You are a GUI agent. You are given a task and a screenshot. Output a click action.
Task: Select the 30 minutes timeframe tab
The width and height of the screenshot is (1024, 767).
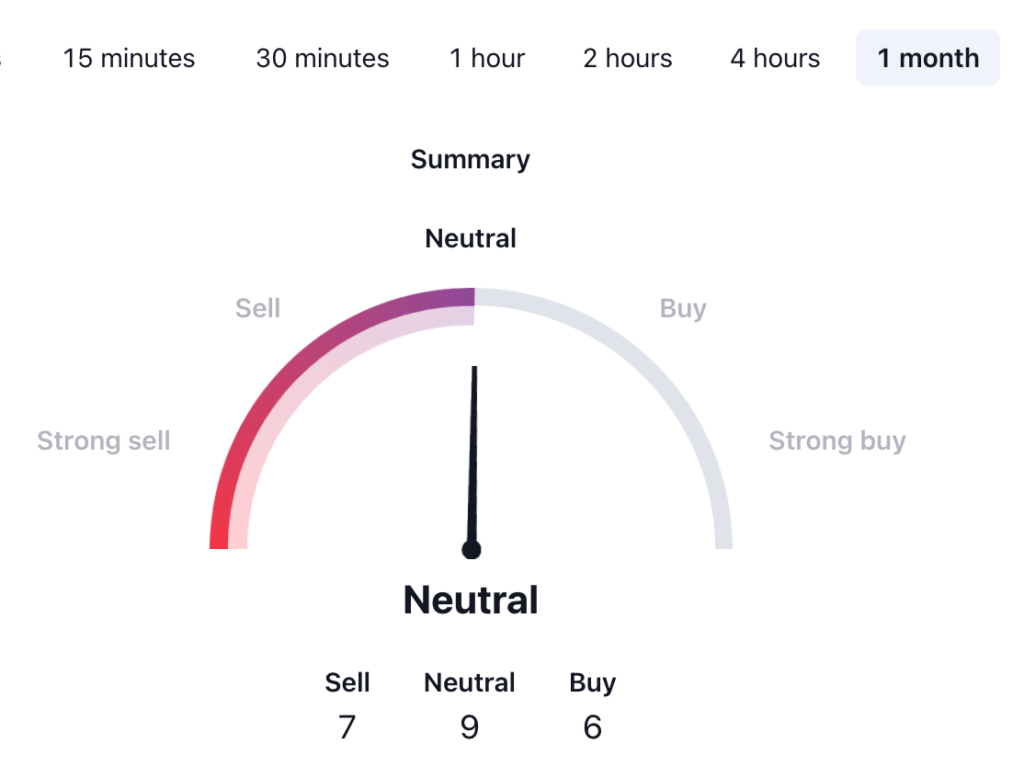[x=322, y=58]
